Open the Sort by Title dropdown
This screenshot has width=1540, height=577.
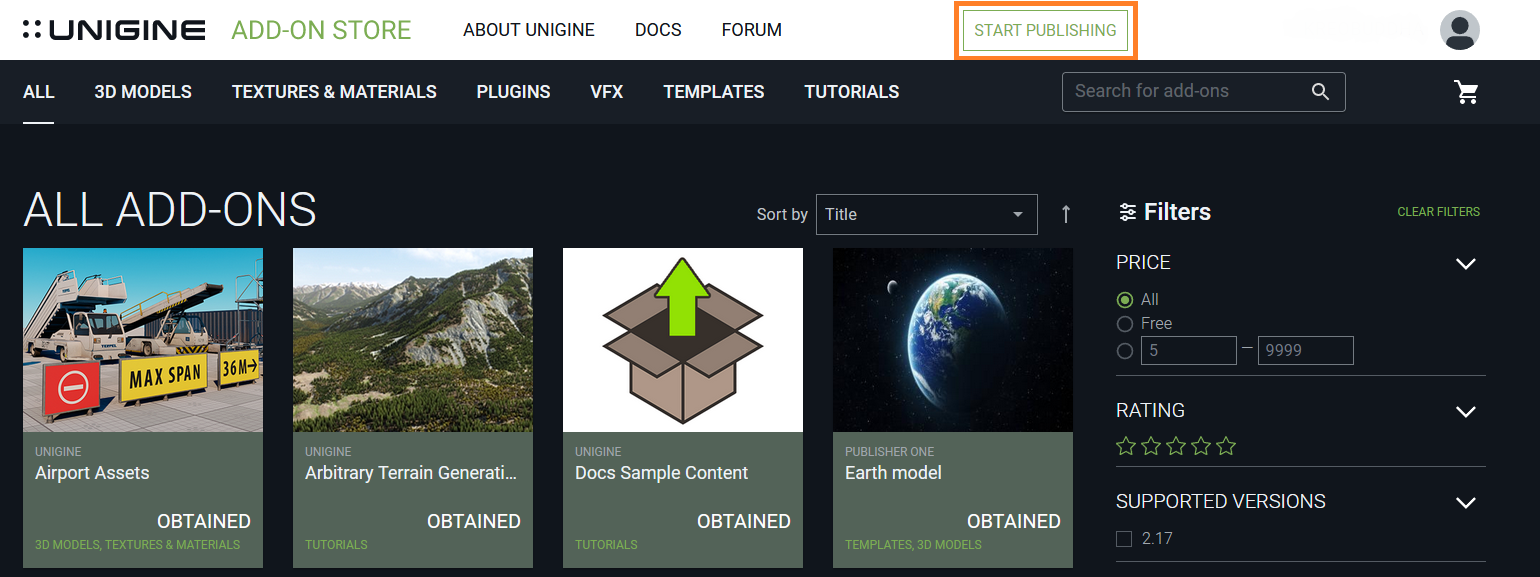point(927,214)
